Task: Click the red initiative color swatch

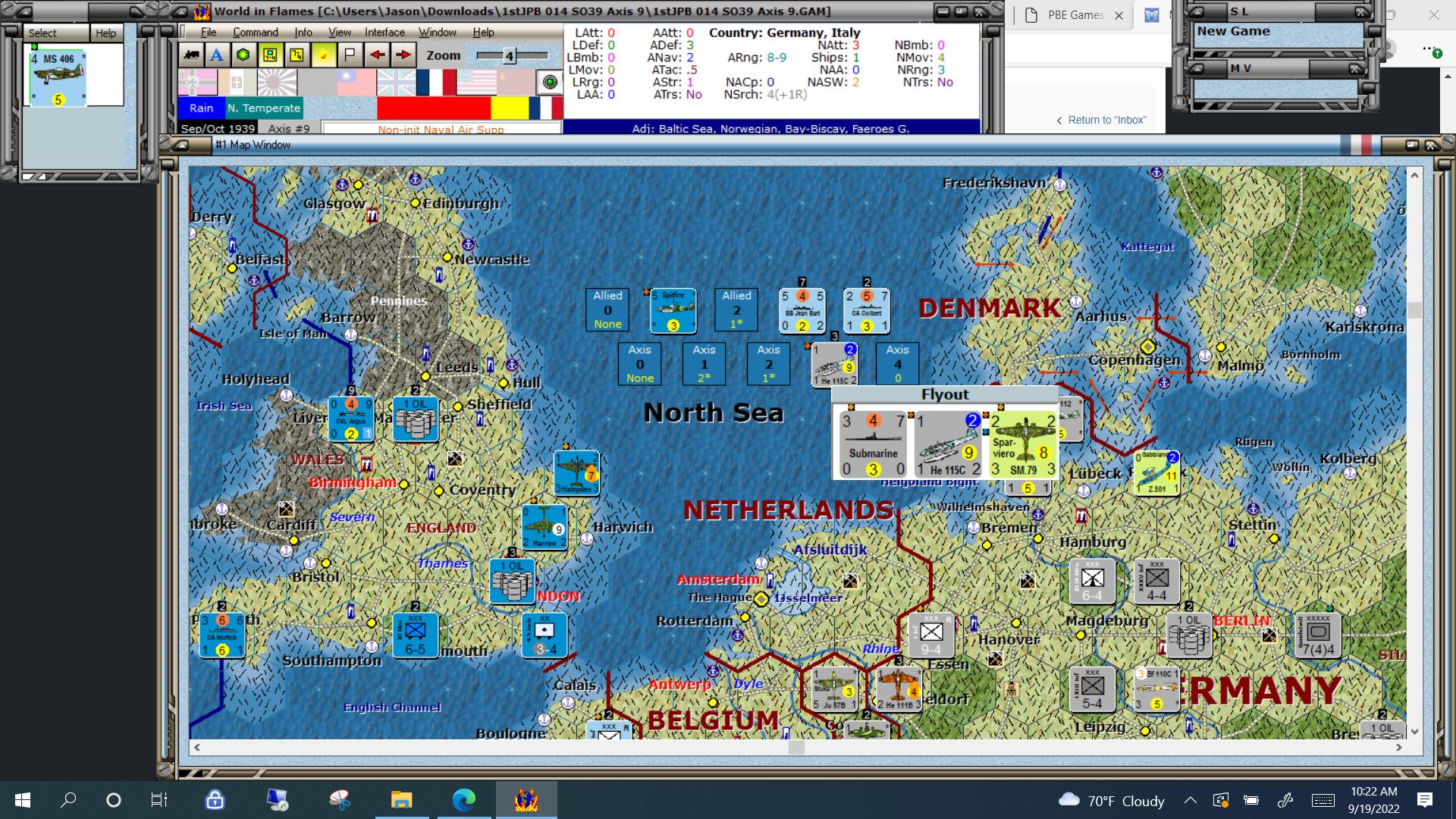Action: 434,108
